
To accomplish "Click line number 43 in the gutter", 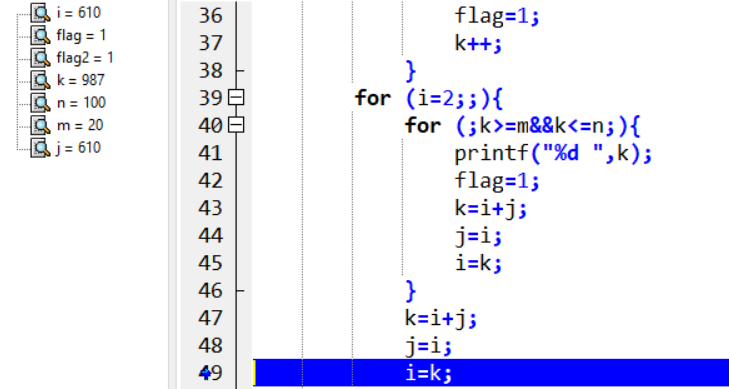I will point(211,208).
